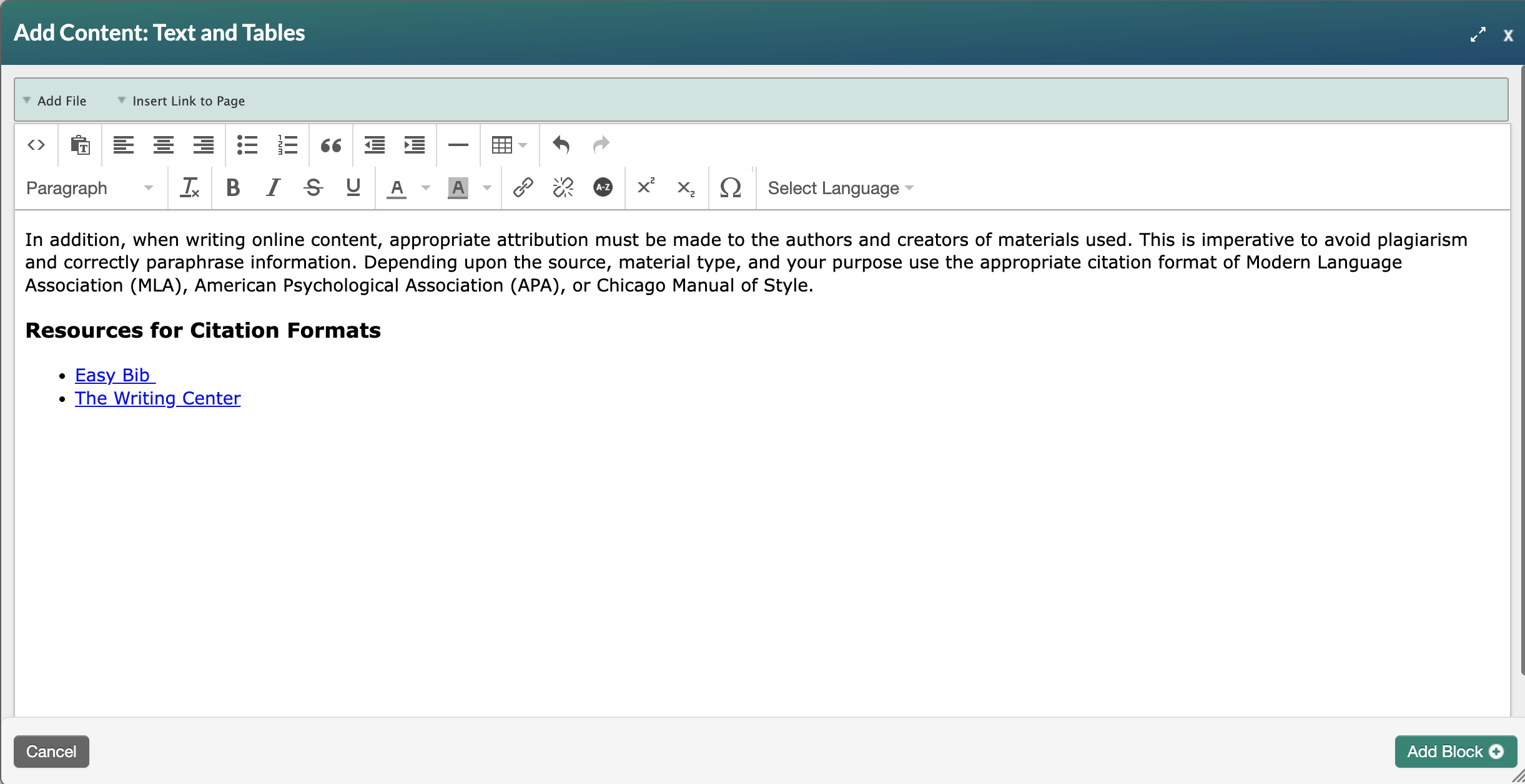Image resolution: width=1525 pixels, height=784 pixels.
Task: Remove the link
Action: 563,188
